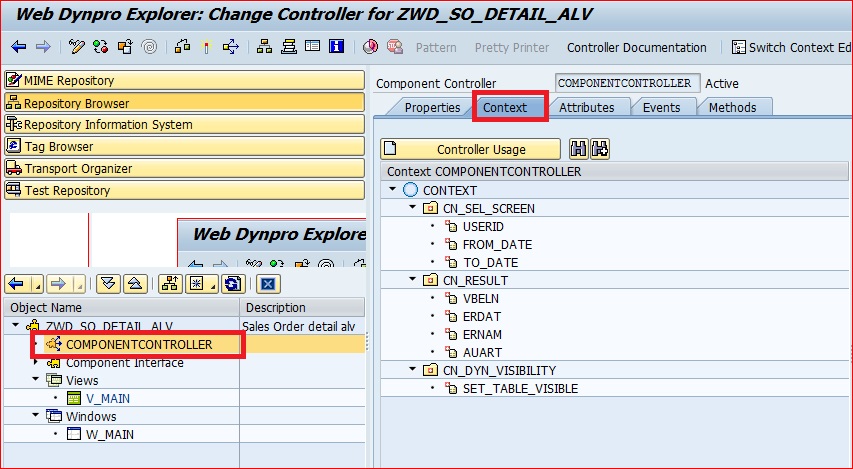Select the VBELN attribute
The width and height of the screenshot is (853, 469).
480,298
